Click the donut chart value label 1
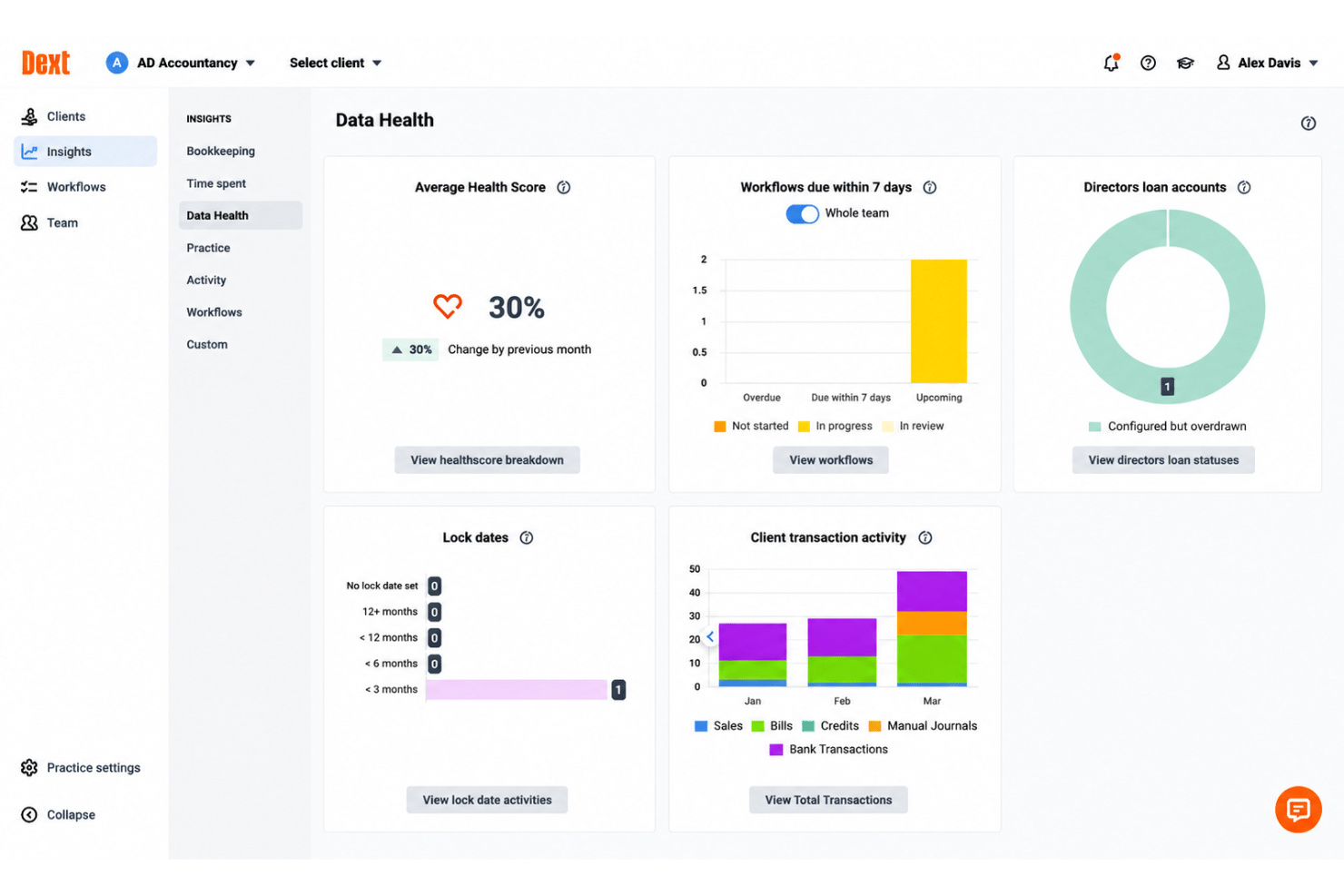This screenshot has width=1344, height=896. tap(1168, 387)
